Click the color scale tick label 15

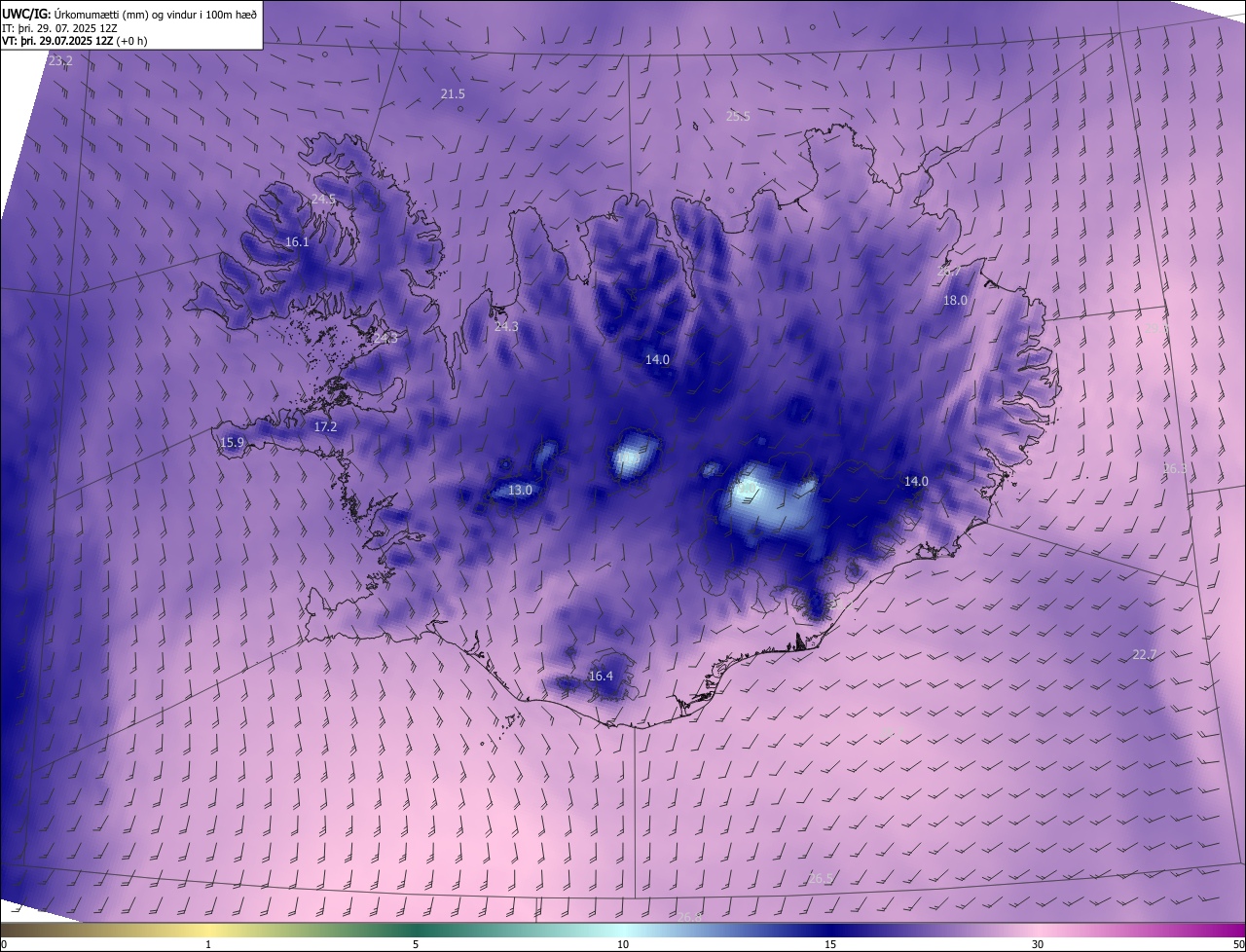point(830,945)
